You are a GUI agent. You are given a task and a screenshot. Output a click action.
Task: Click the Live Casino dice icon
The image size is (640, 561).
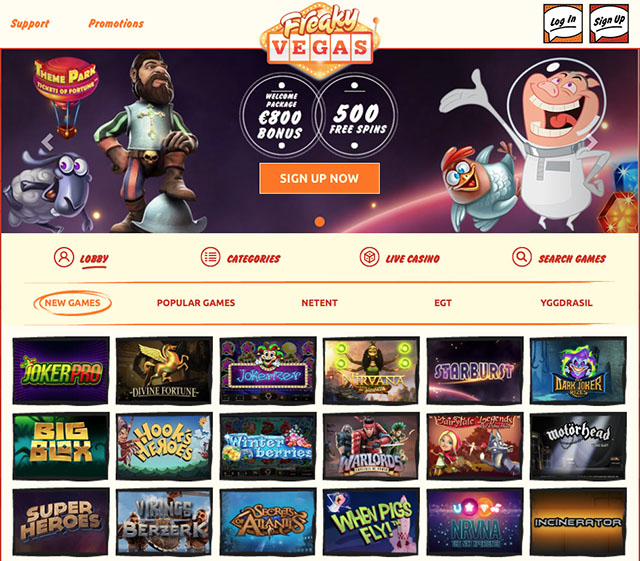(x=369, y=257)
